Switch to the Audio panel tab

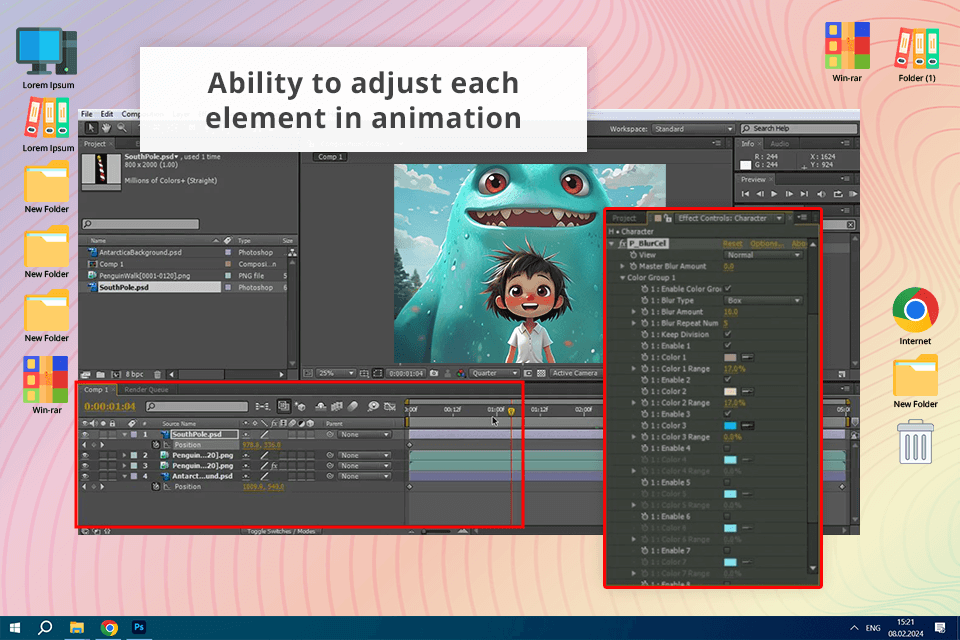tap(779, 144)
